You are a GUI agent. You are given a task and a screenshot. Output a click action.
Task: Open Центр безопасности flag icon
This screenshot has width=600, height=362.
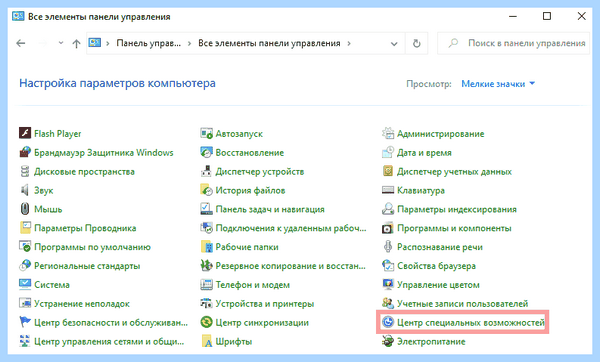[25, 322]
